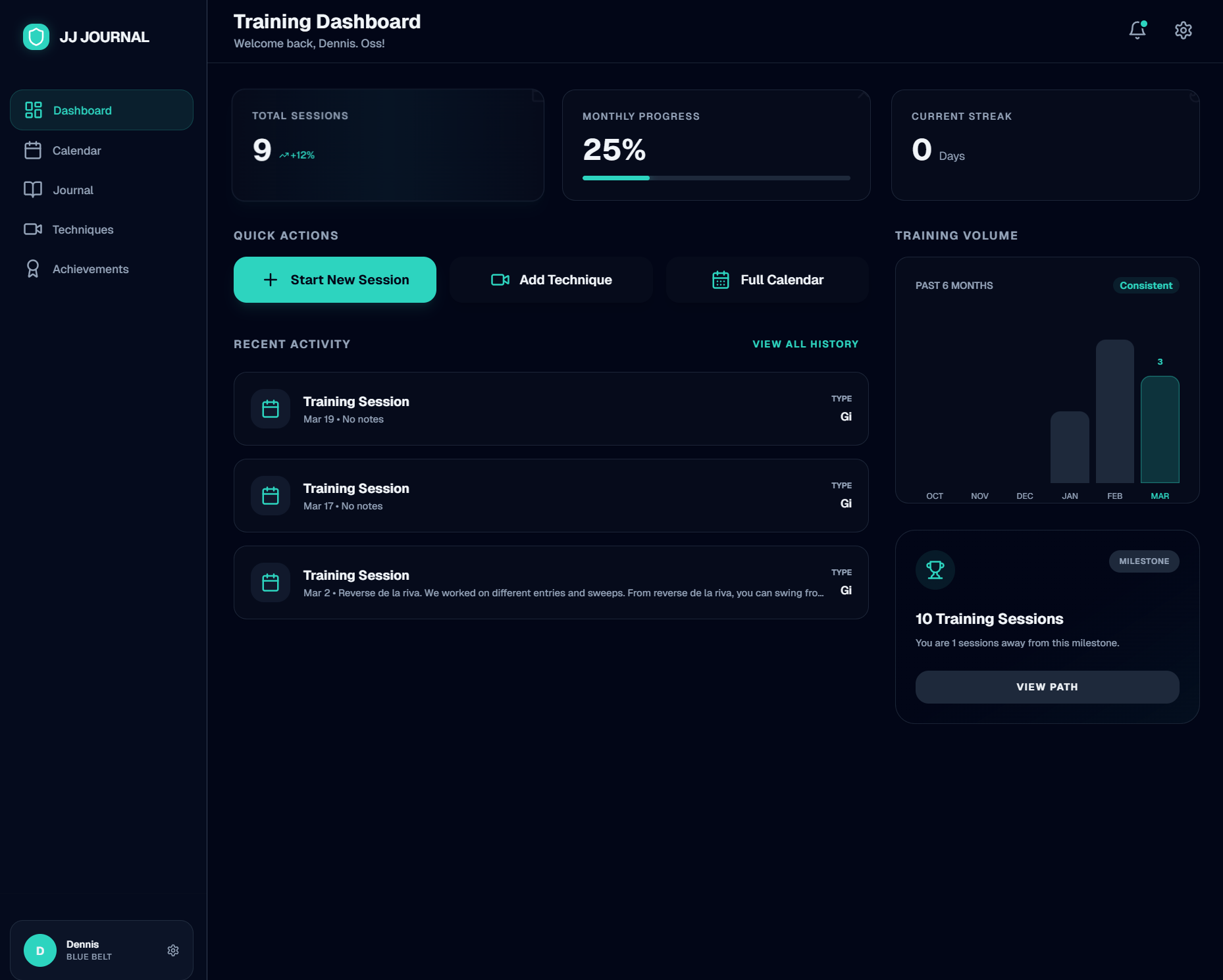
Task: Open the Calendar section icon in sidebar
Action: click(34, 150)
